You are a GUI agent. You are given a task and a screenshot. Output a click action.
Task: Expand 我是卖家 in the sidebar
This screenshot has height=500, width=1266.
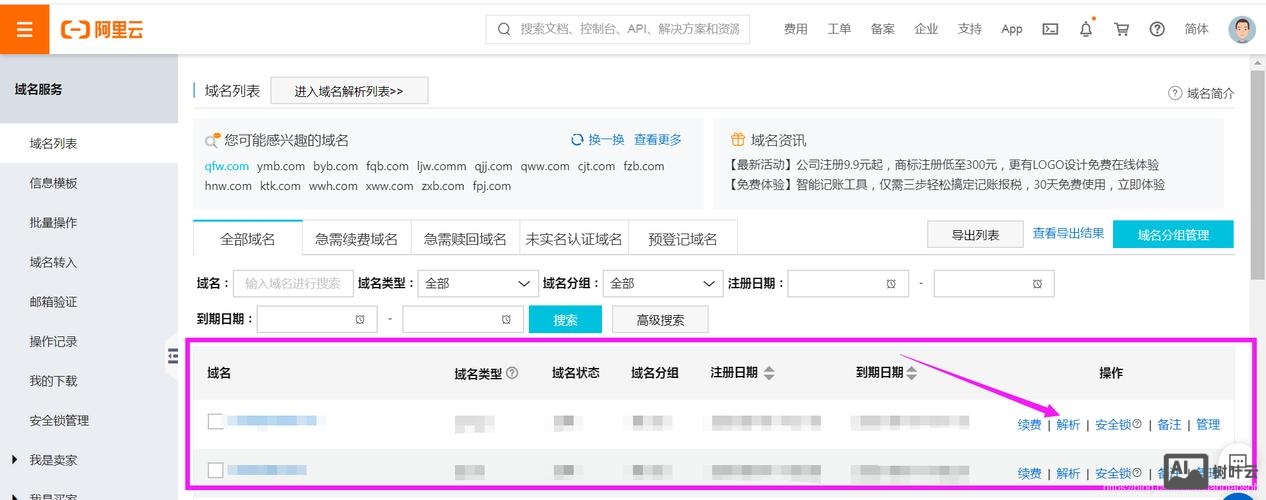[52, 460]
